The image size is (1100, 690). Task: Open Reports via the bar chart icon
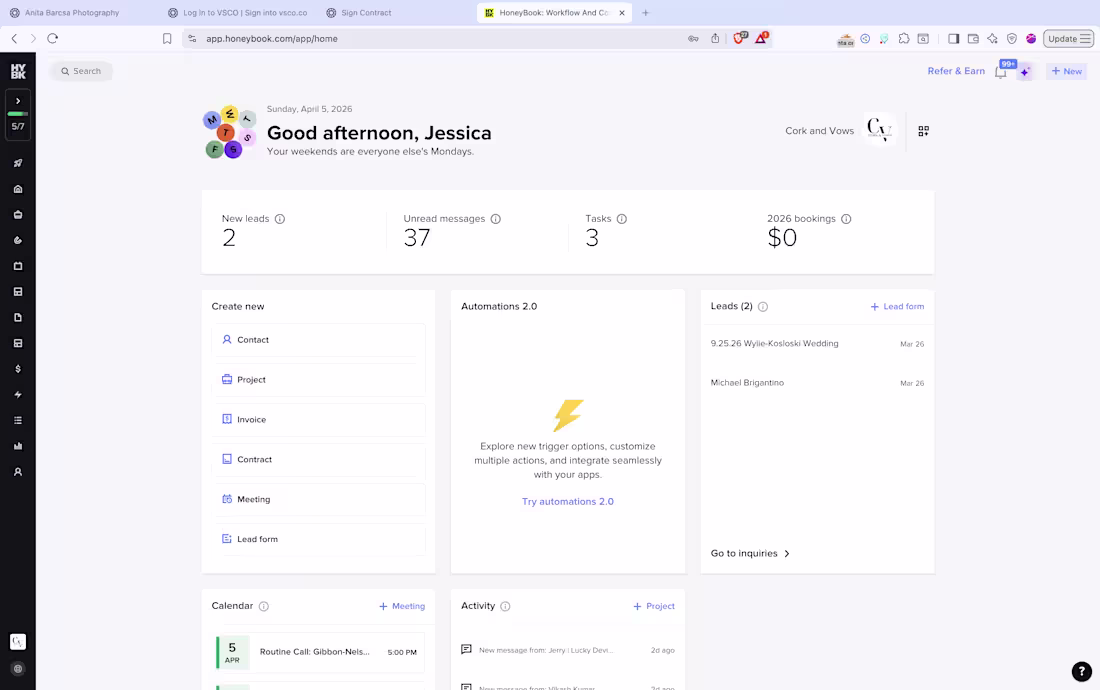[18, 446]
